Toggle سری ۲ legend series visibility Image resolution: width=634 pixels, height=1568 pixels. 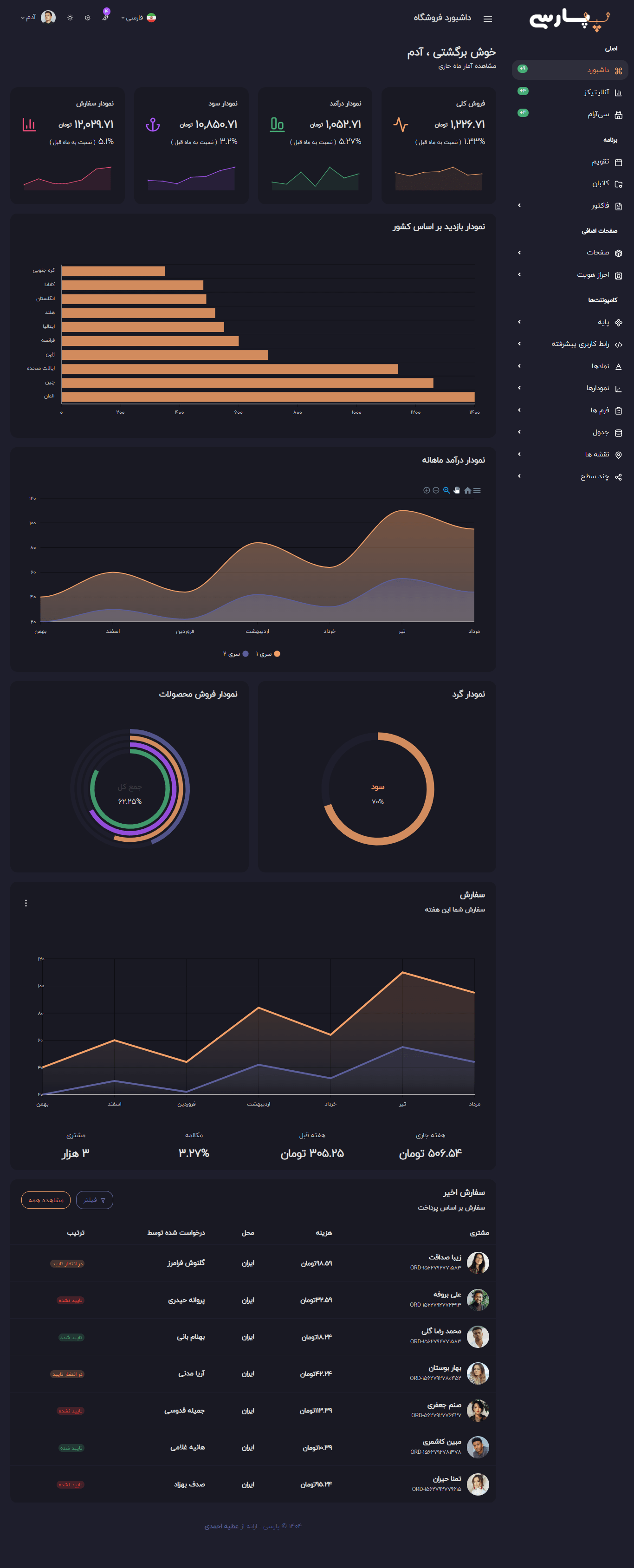235,654
